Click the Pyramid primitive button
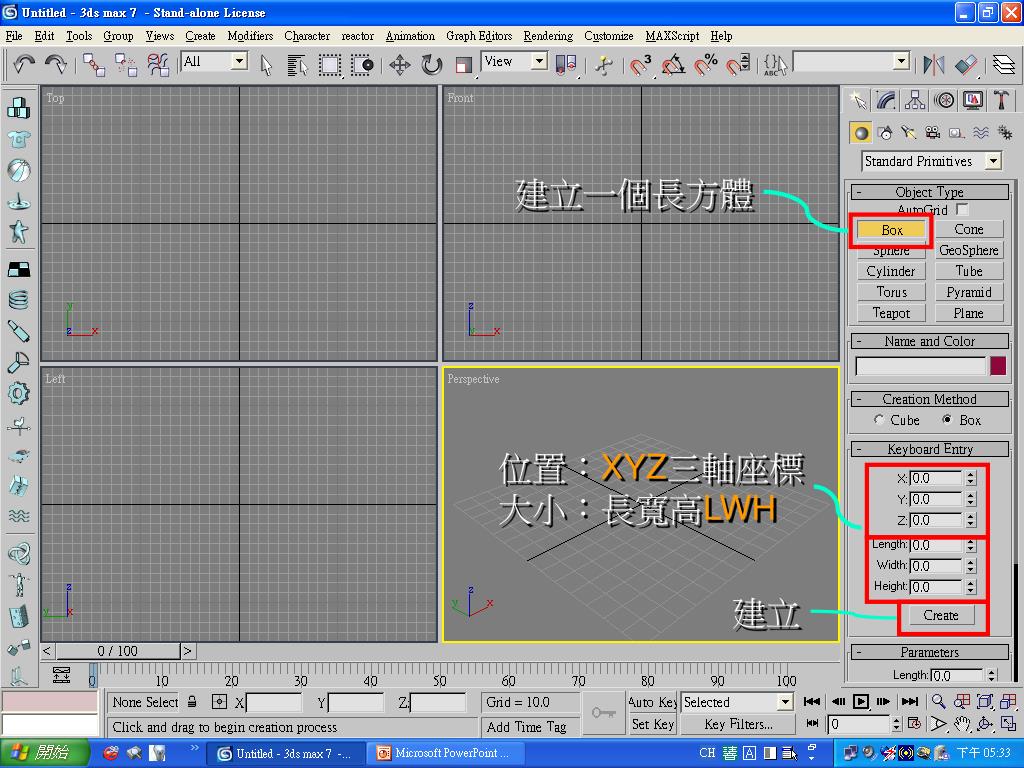 (x=968, y=292)
